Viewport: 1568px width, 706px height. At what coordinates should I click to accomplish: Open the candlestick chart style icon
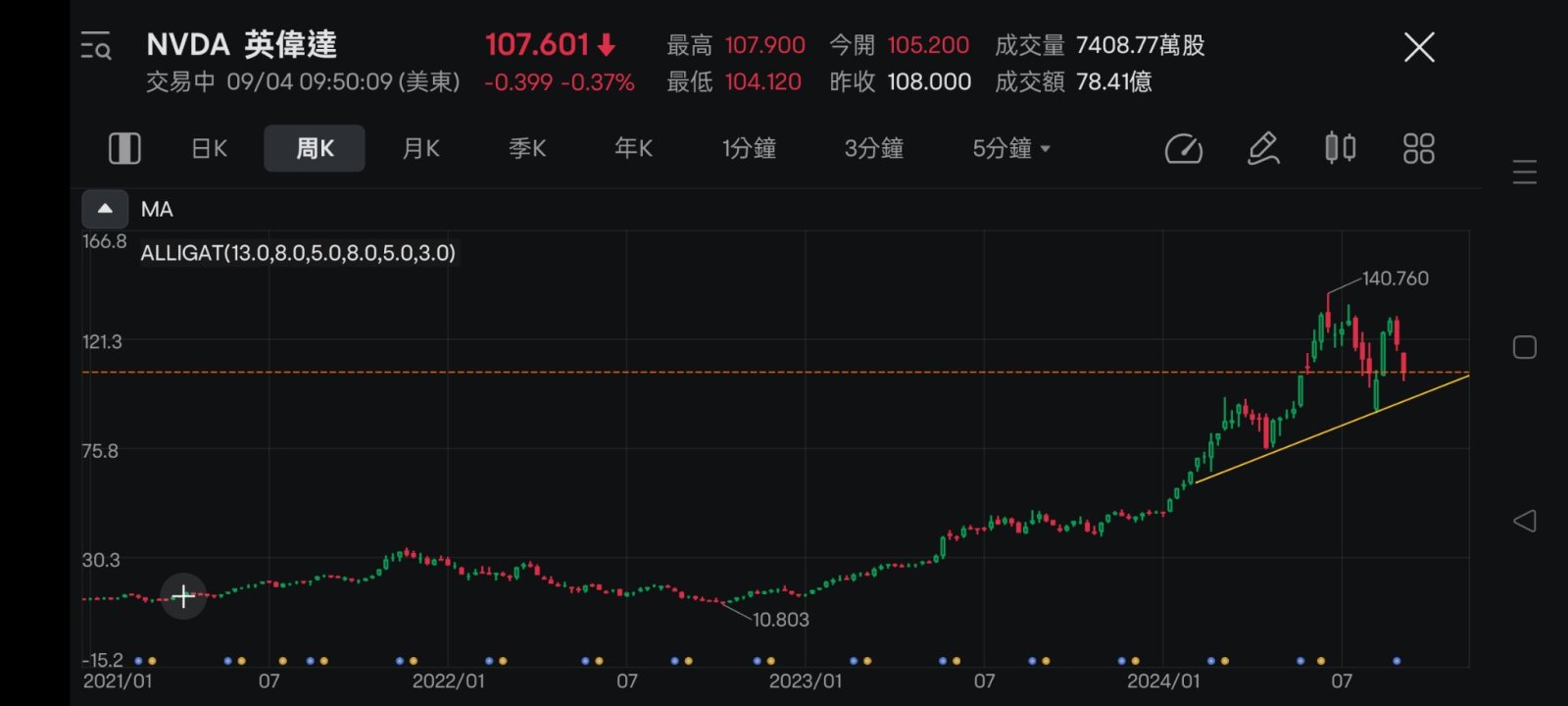(1340, 148)
